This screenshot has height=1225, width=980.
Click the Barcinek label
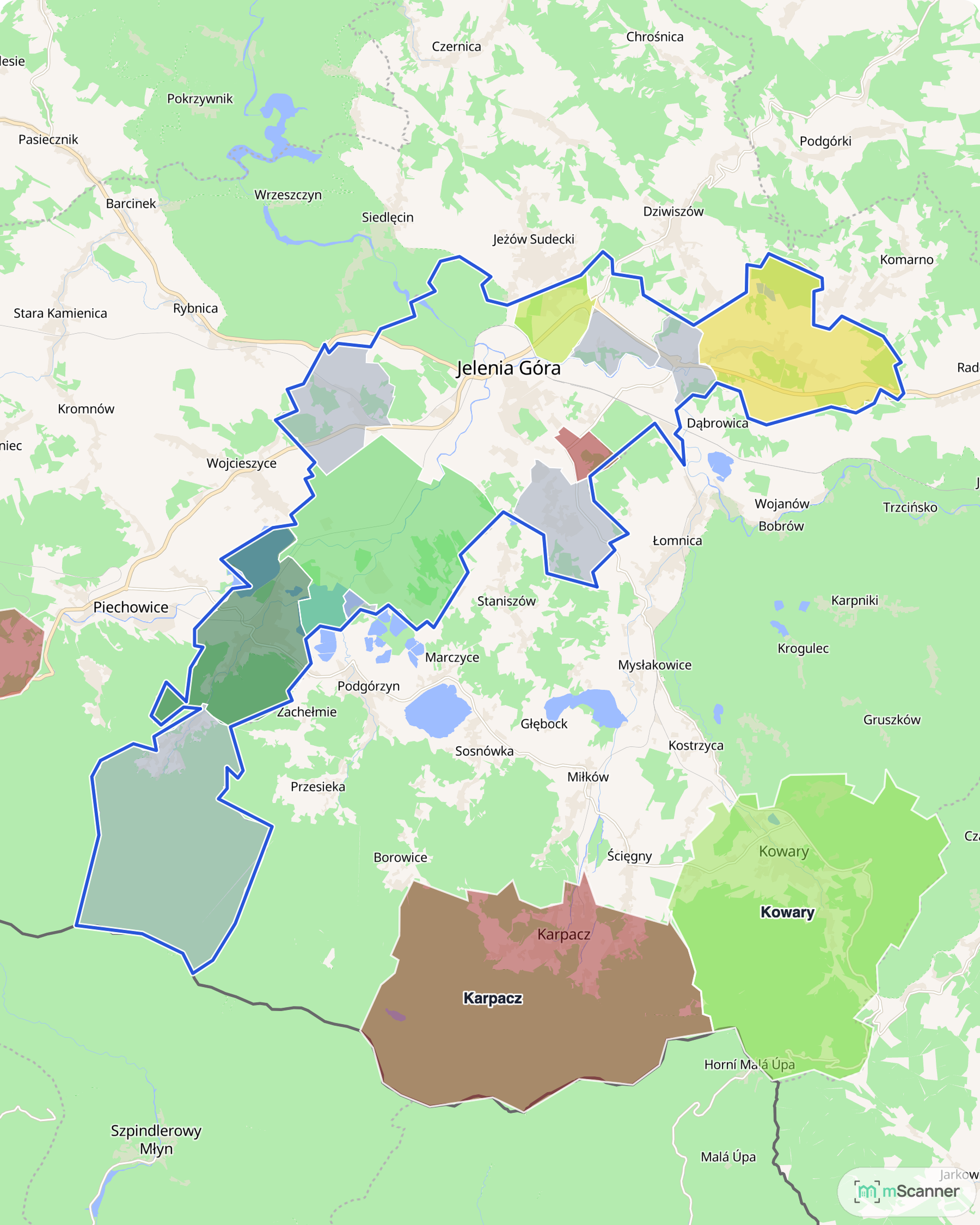(131, 204)
